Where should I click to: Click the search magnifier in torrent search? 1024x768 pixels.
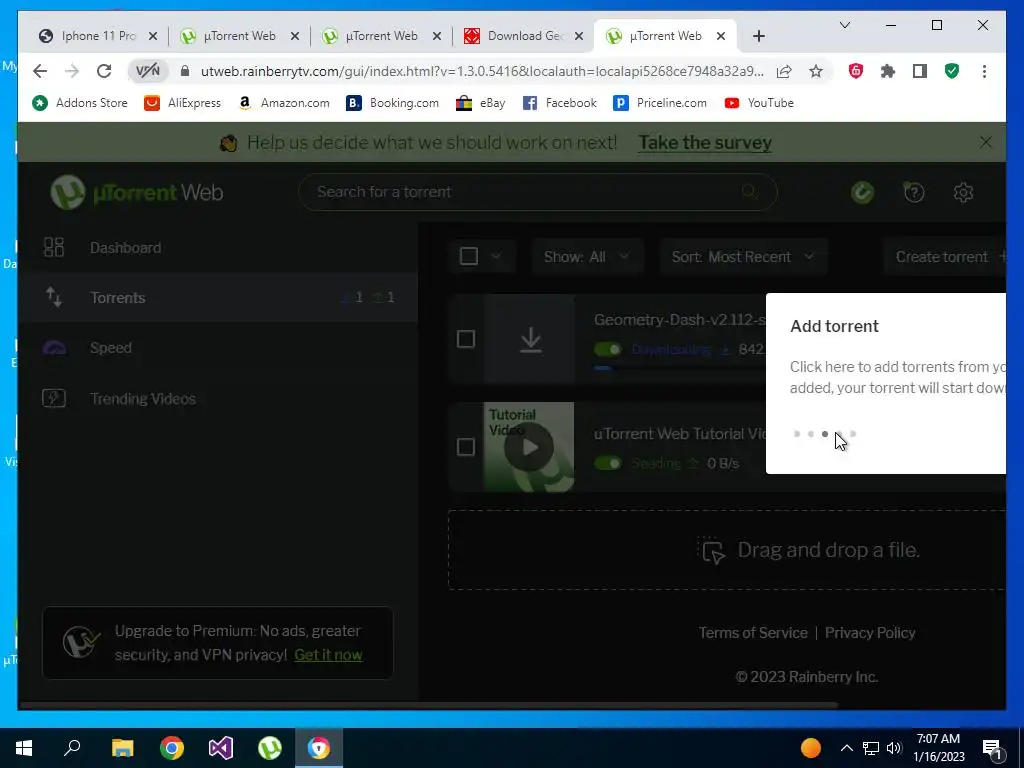[x=749, y=191]
